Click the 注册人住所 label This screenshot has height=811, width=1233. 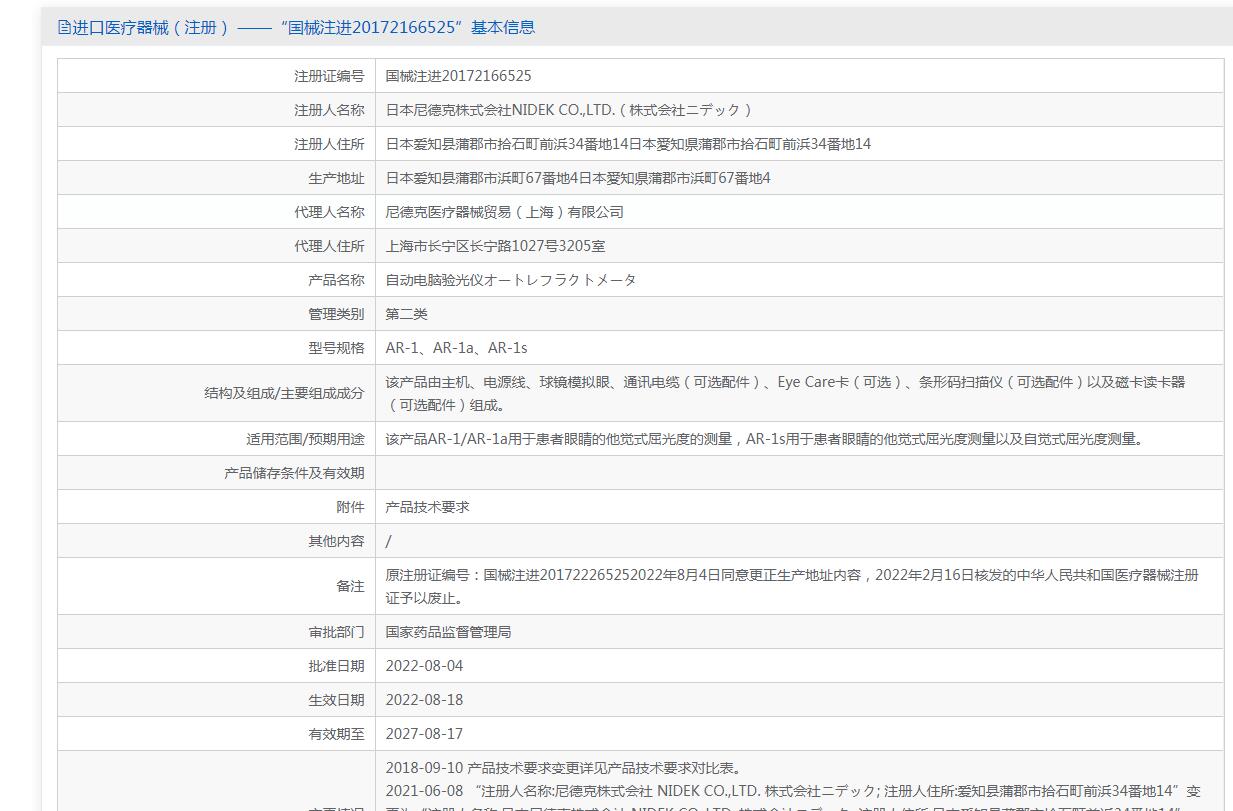point(329,144)
